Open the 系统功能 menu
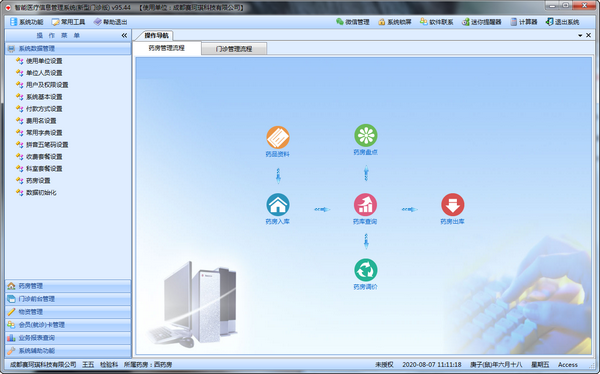The height and width of the screenshot is (374, 600). (x=26, y=22)
